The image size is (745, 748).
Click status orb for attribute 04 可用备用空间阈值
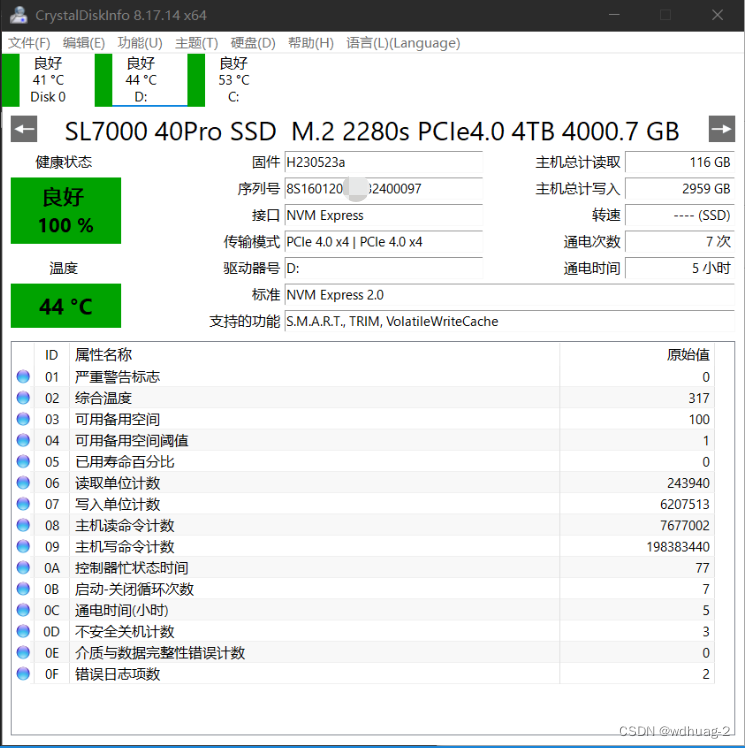(x=23, y=440)
